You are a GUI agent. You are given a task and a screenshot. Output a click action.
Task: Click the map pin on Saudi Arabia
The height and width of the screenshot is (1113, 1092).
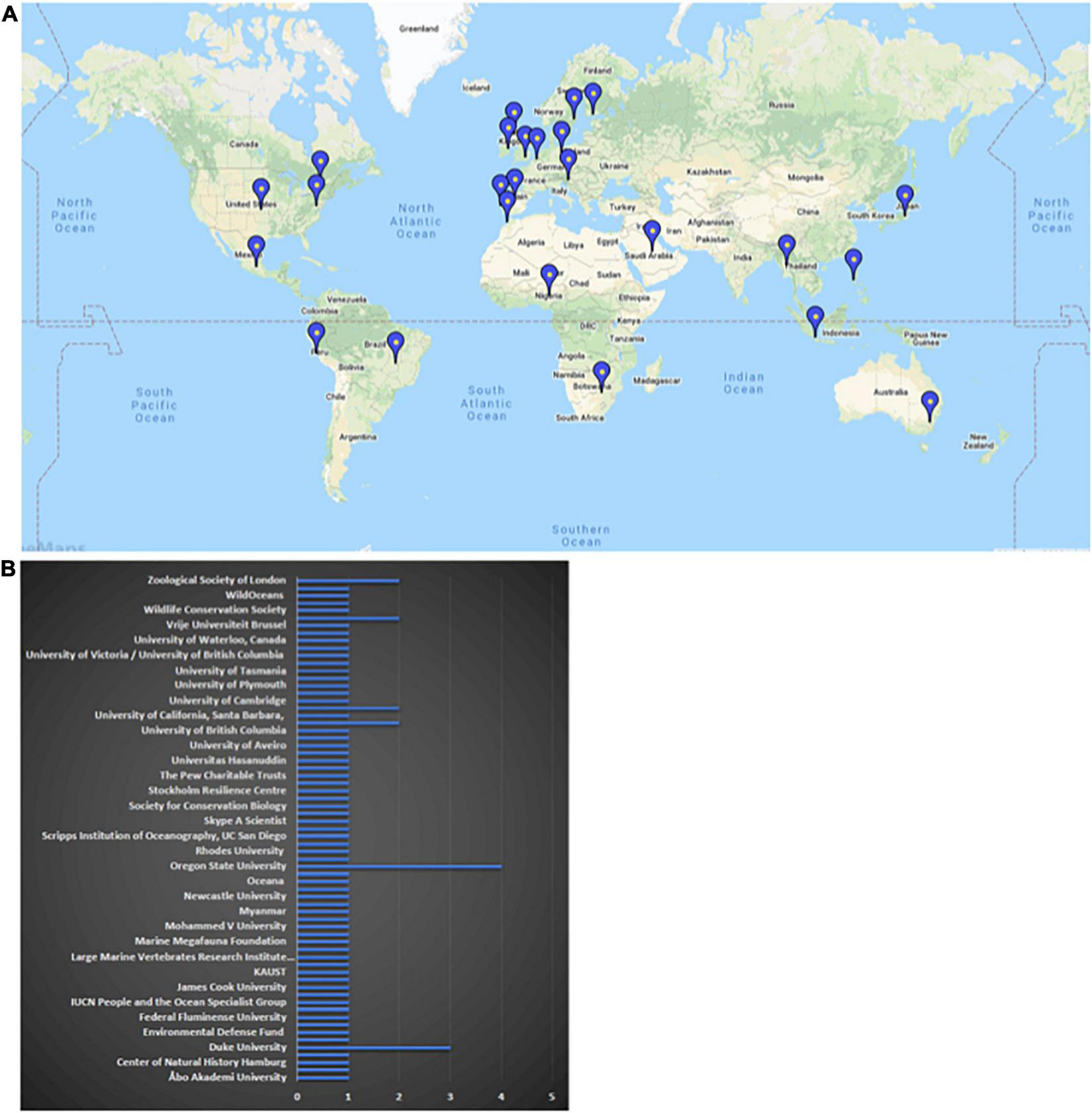(652, 232)
